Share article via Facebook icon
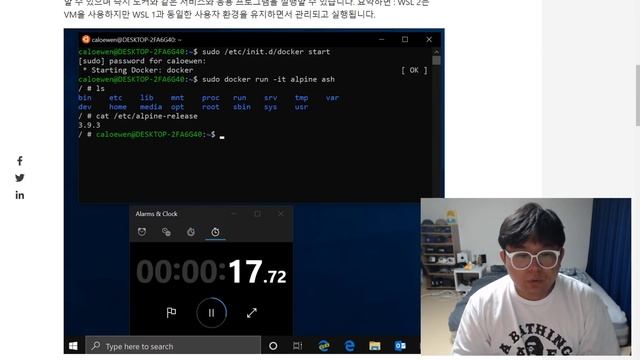 click(x=20, y=161)
